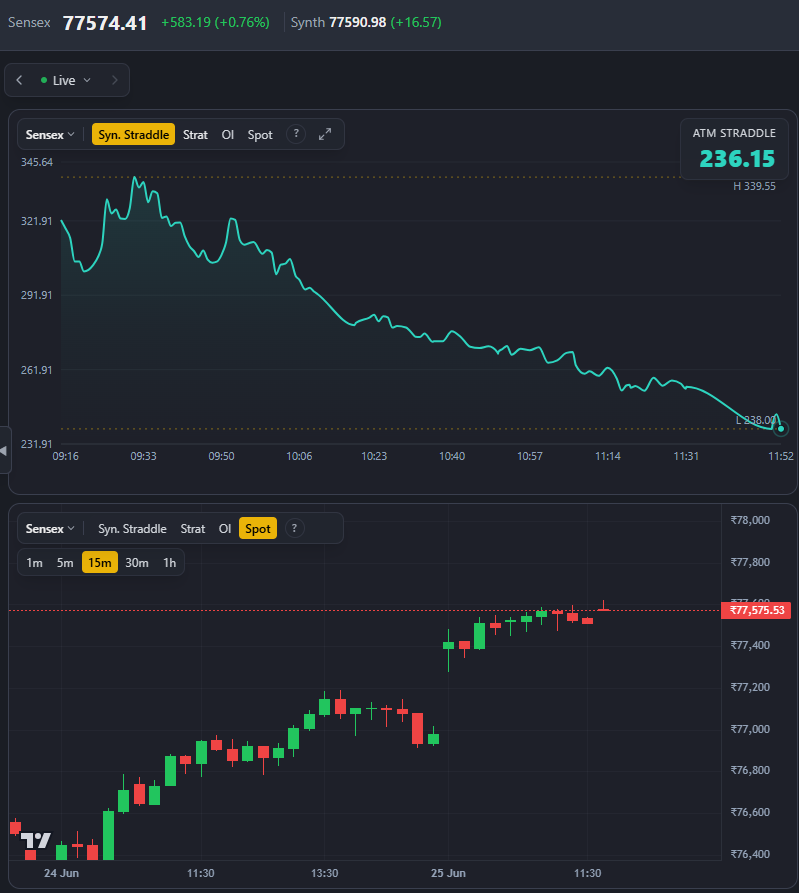Screen dimensions: 799x893
Task: Switch bottom chart to OI tab
Action: [x=225, y=529]
